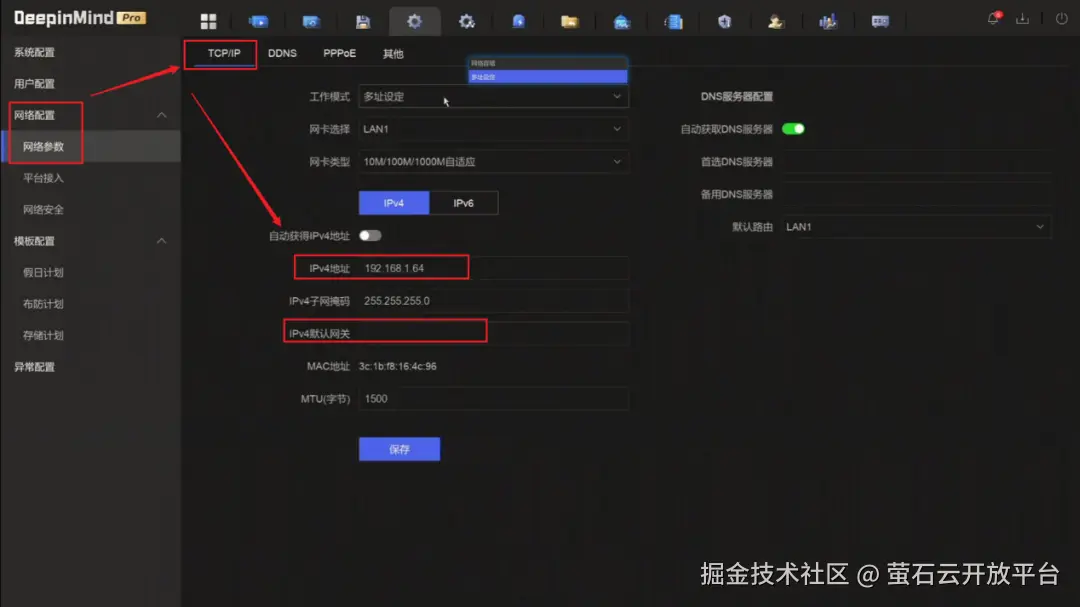Image resolution: width=1080 pixels, height=607 pixels.
Task: Click the 保存 save button
Action: tap(399, 448)
